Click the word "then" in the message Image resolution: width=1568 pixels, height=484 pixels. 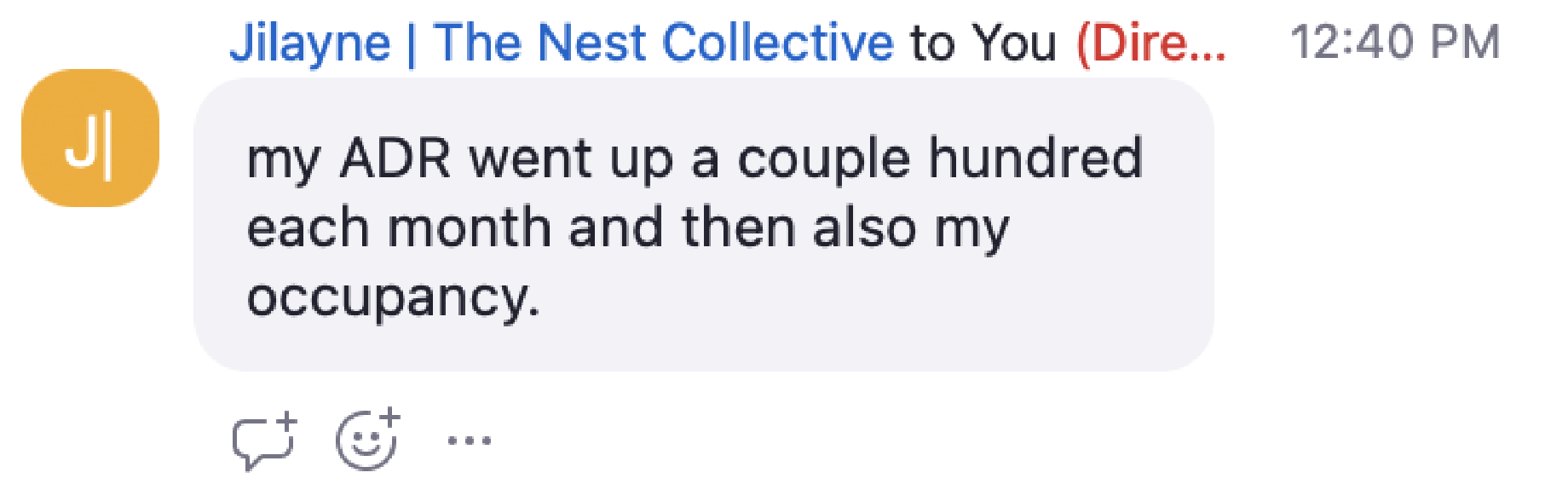(x=739, y=228)
